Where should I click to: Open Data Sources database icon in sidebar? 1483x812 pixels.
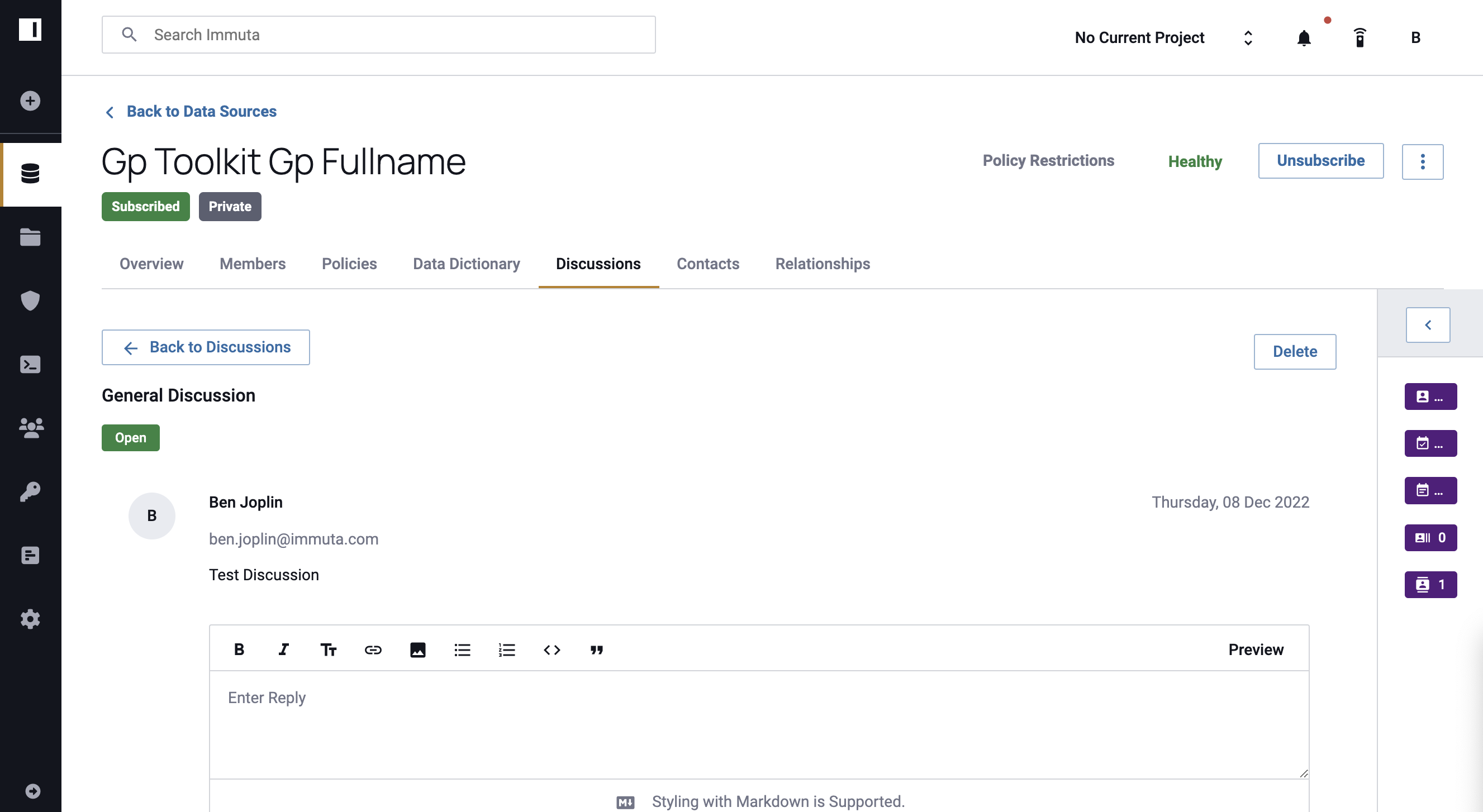click(x=30, y=173)
